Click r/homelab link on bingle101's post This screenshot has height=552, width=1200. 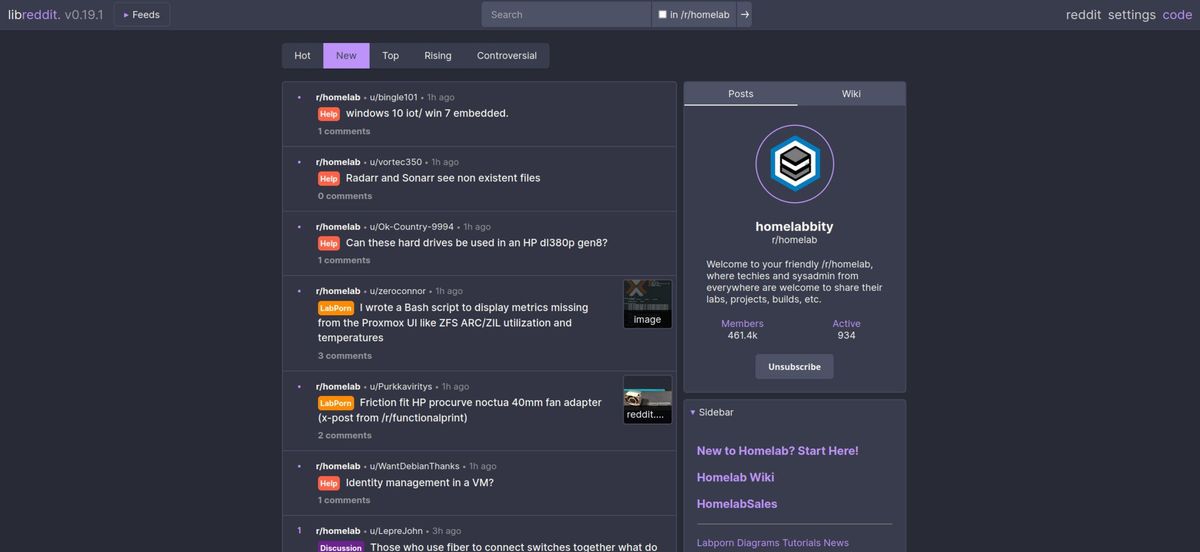[x=338, y=97]
